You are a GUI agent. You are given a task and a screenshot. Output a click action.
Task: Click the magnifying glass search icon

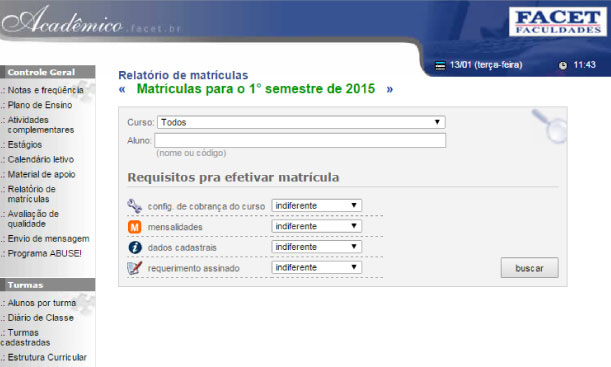coord(549,125)
